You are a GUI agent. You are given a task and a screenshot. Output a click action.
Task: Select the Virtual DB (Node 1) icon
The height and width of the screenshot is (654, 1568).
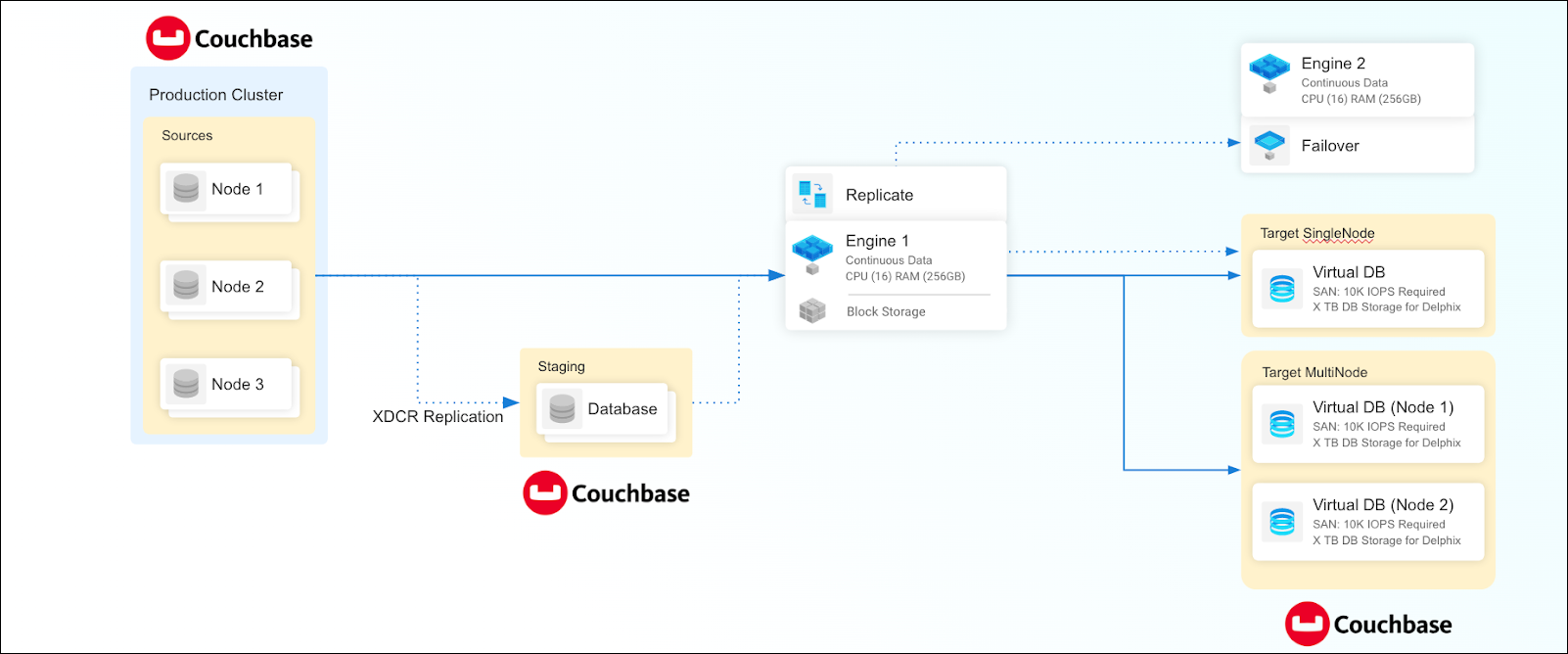(x=1281, y=424)
